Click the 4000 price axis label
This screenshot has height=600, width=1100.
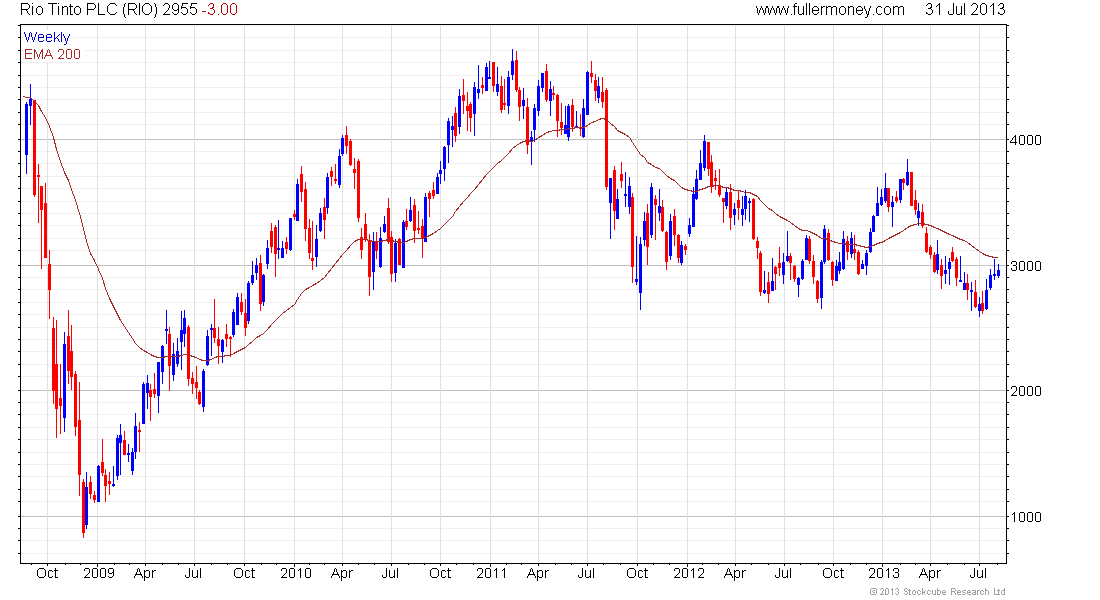(x=1026, y=140)
